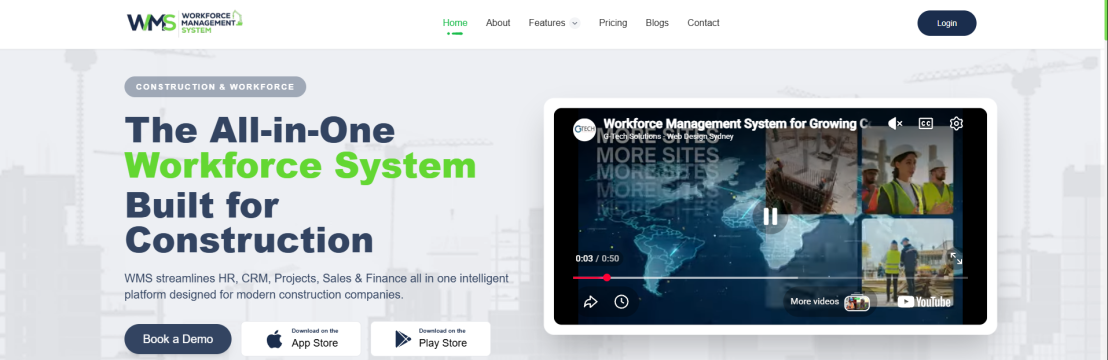This screenshot has height=360, width=1108.
Task: Click Book a Demo button
Action: (178, 339)
